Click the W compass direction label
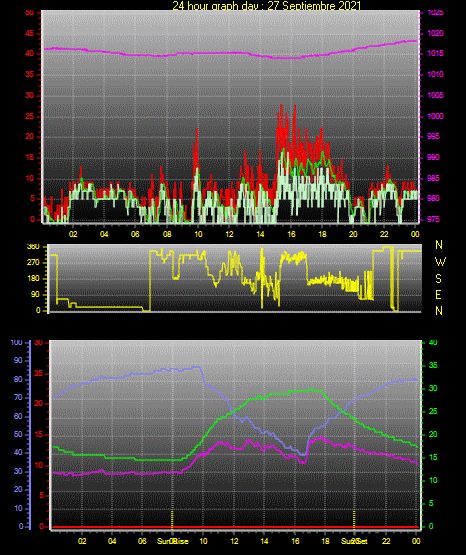Image resolution: width=466 pixels, height=555 pixels. coord(440,262)
